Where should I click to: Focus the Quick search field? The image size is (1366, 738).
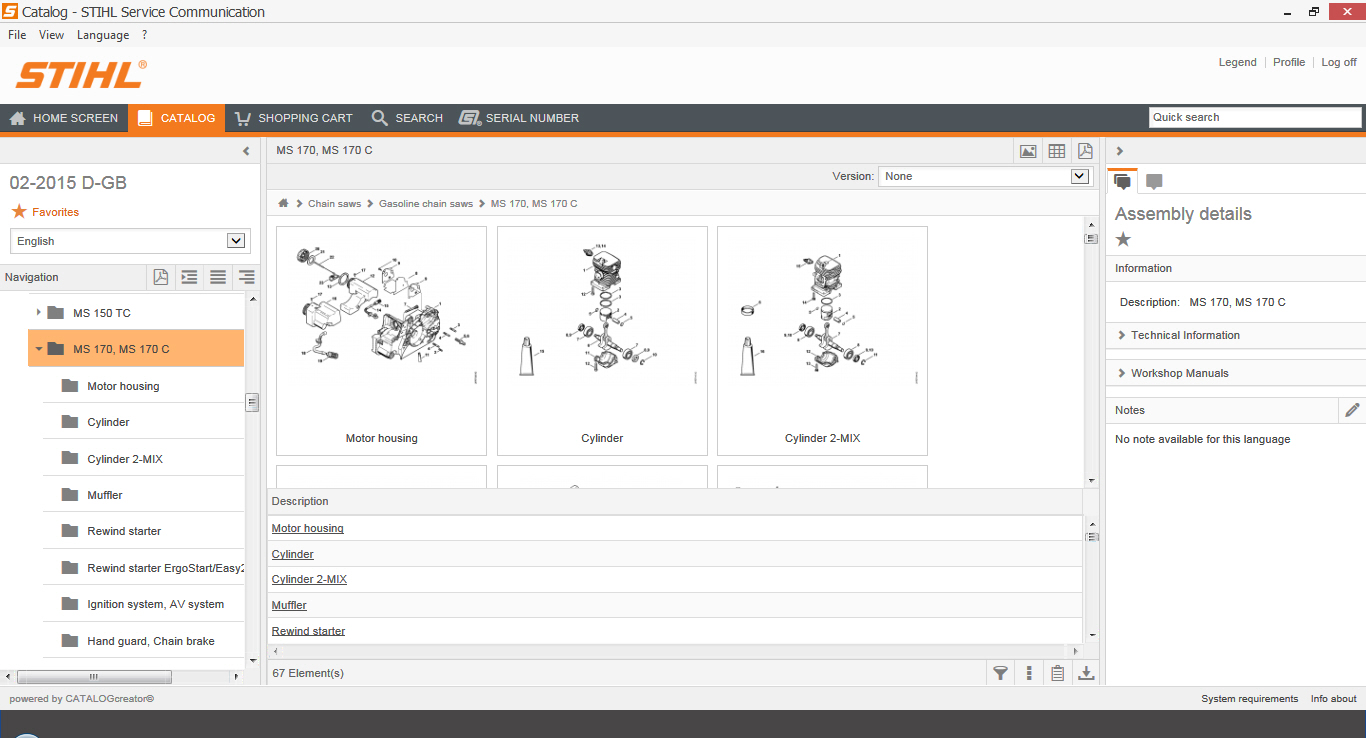click(1255, 117)
